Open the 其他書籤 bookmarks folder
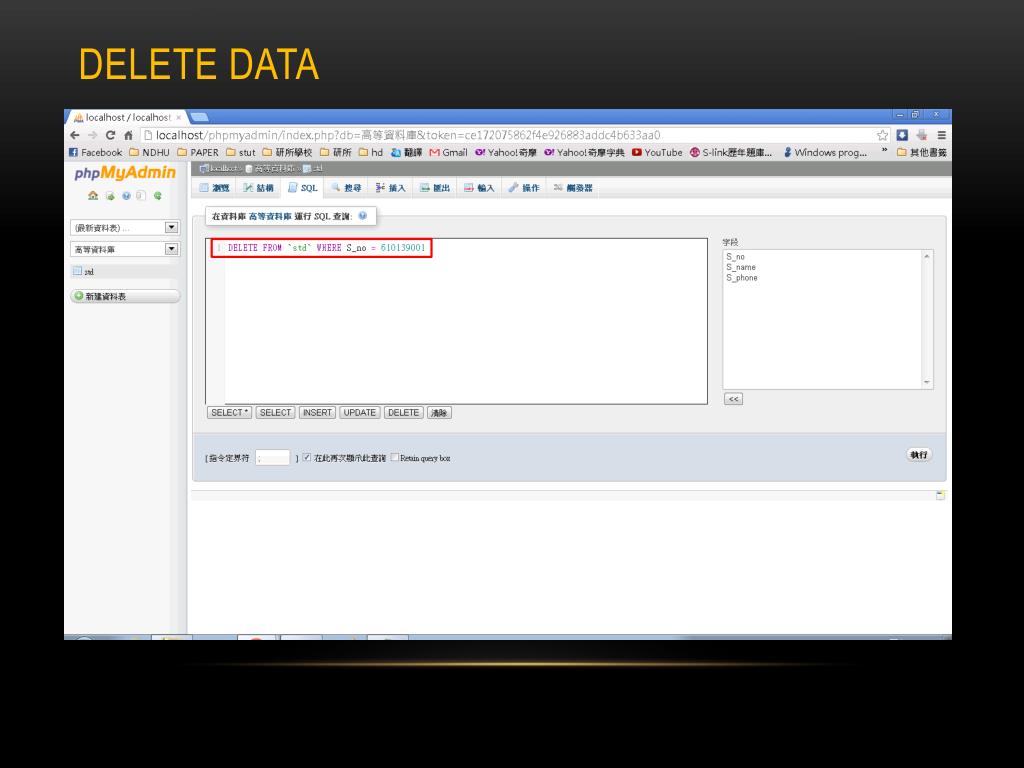This screenshot has height=768, width=1024. [921, 152]
